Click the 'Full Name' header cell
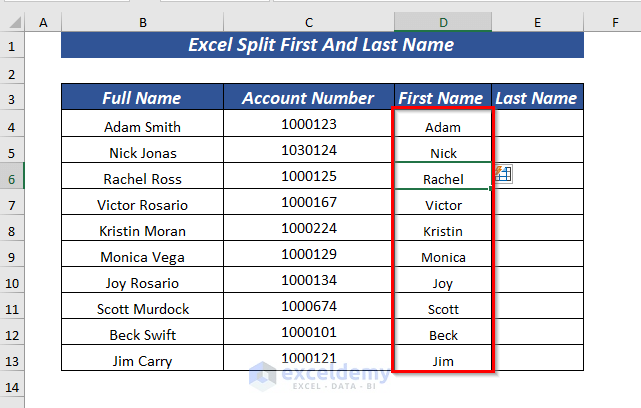 point(143,98)
